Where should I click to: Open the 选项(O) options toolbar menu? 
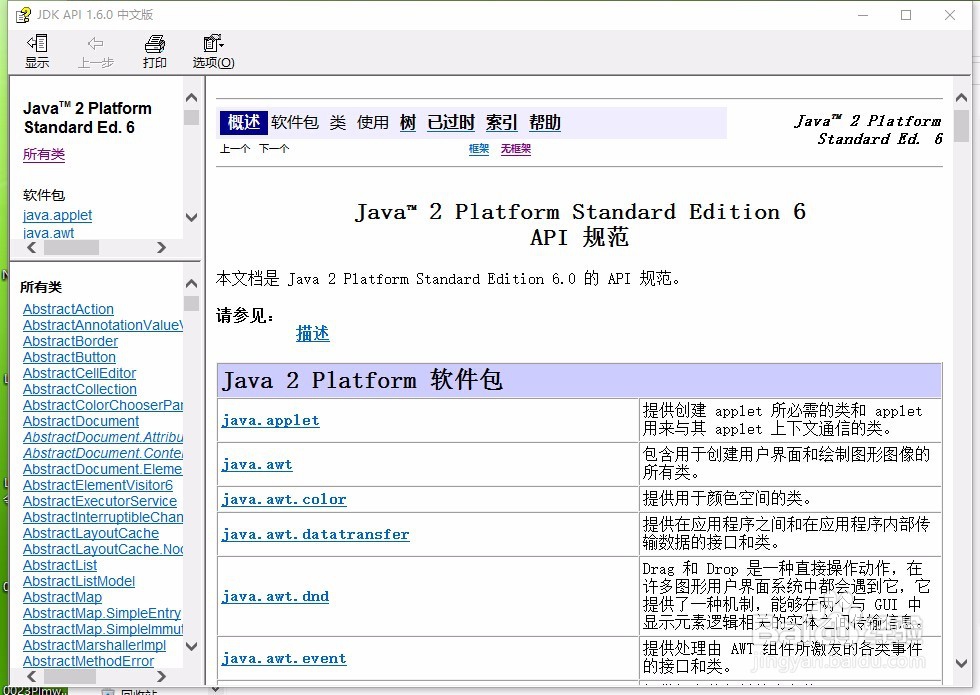[213, 51]
